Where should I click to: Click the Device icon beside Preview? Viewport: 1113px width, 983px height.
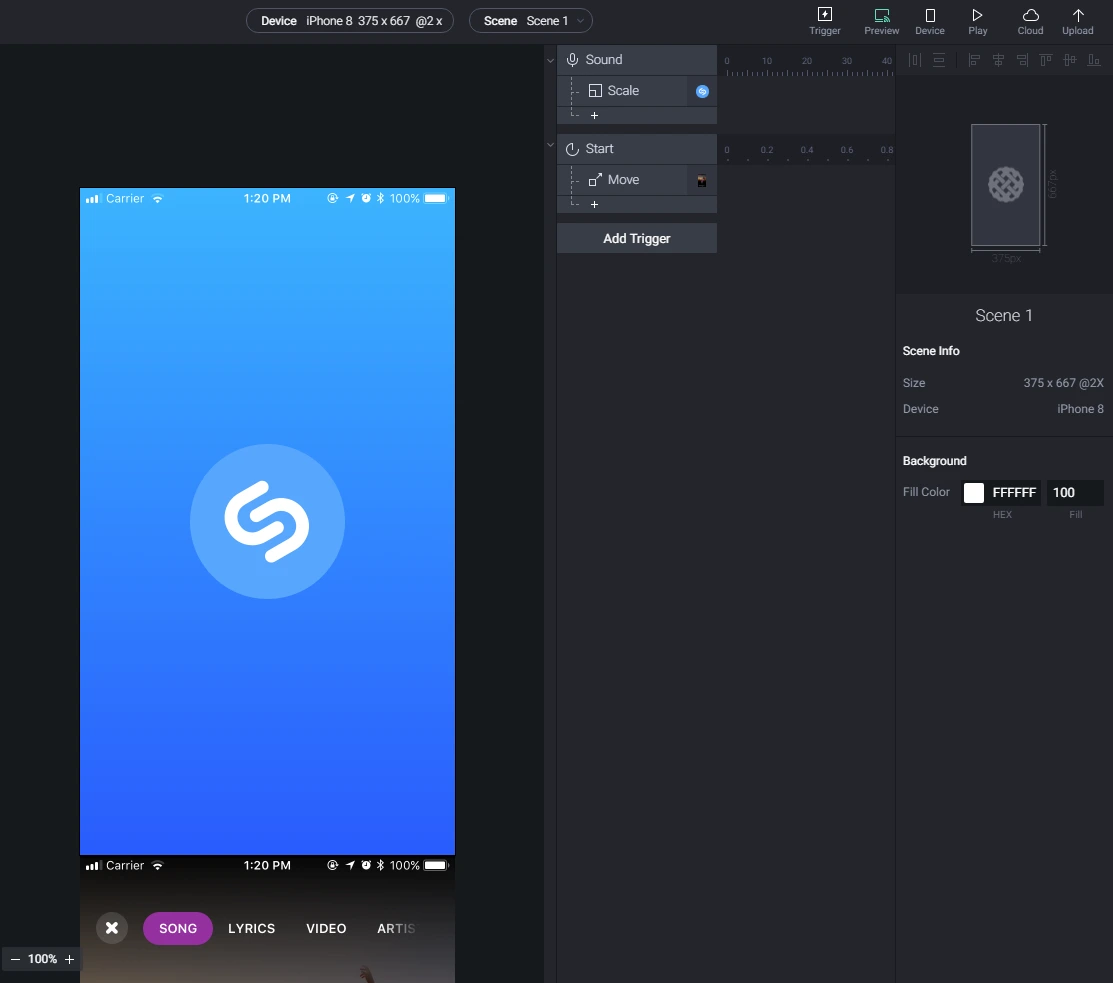click(930, 21)
